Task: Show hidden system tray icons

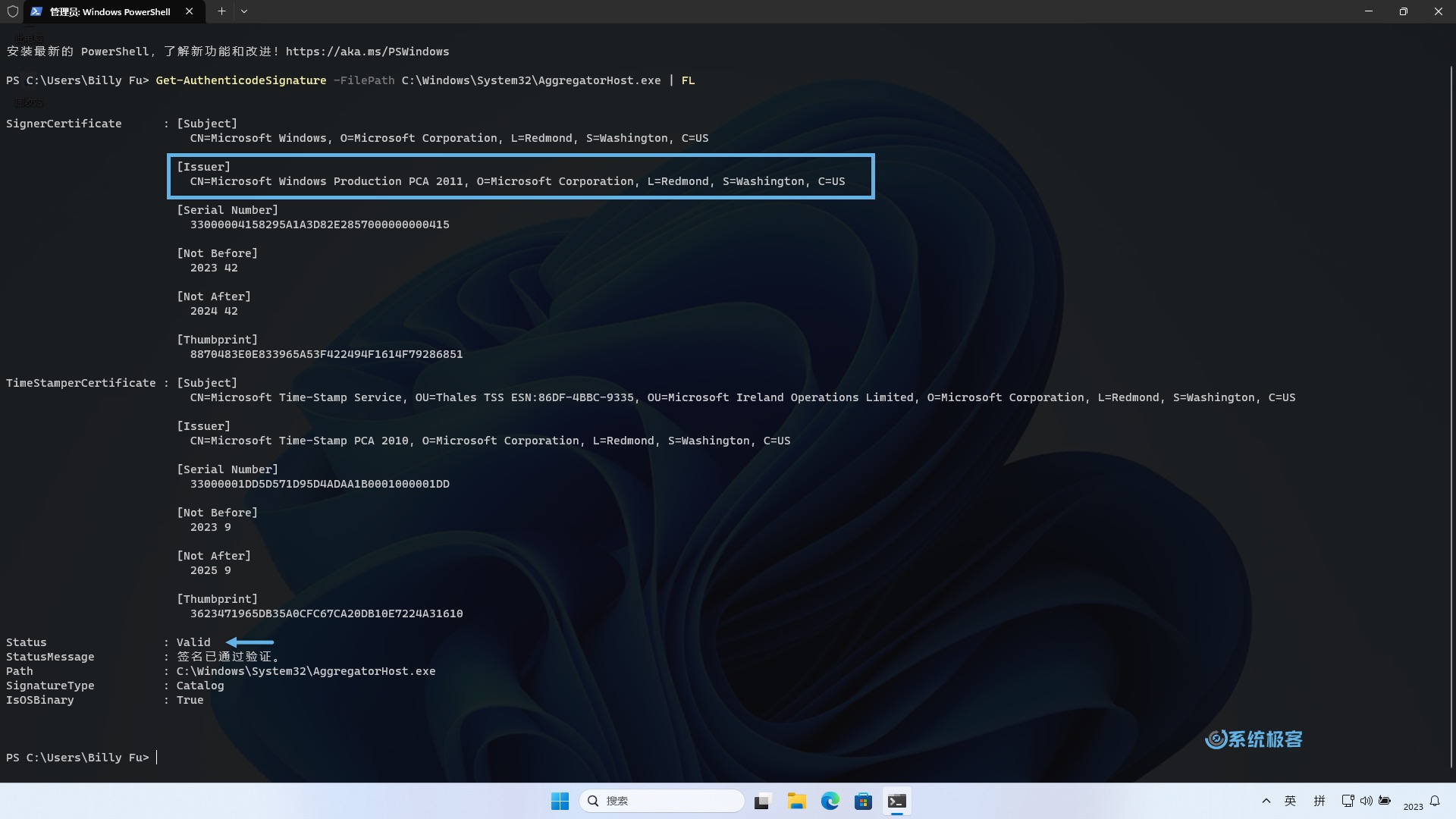Action: coord(1266,801)
